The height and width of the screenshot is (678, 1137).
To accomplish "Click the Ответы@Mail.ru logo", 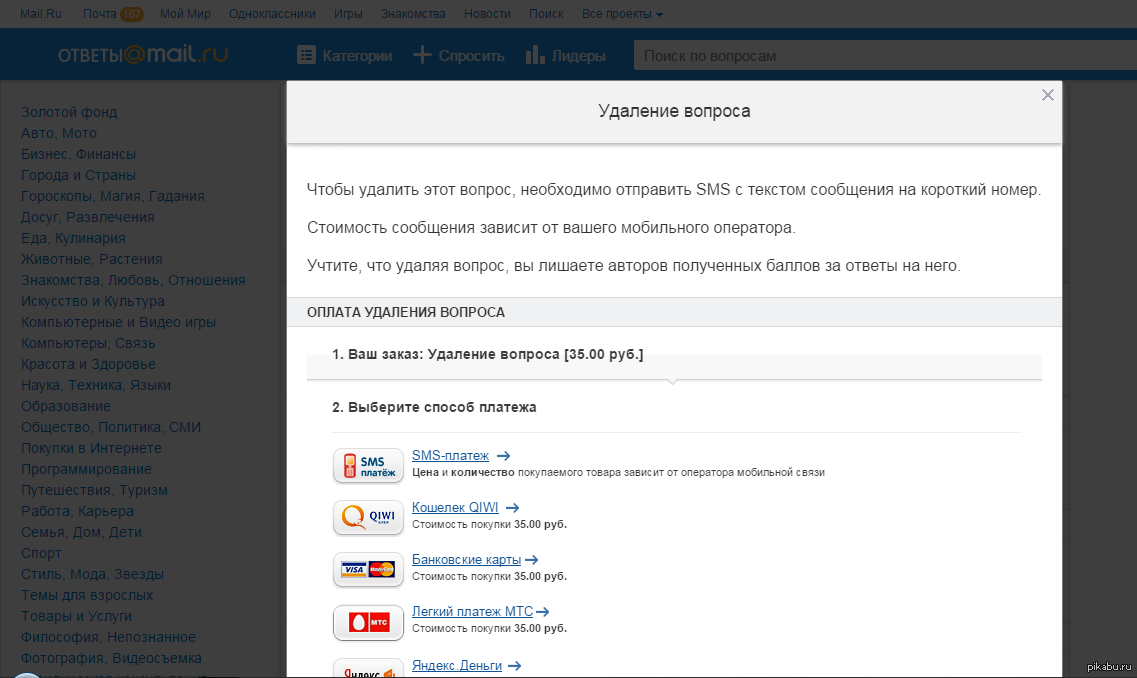I will [x=142, y=55].
